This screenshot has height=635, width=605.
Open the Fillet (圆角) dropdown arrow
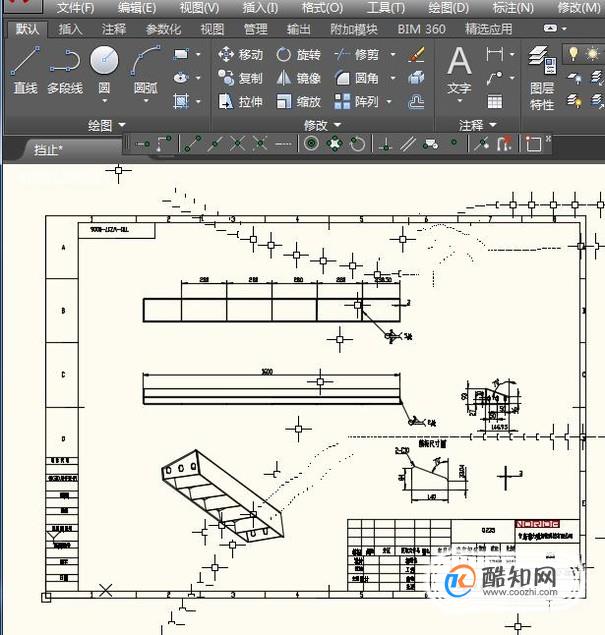[392, 78]
